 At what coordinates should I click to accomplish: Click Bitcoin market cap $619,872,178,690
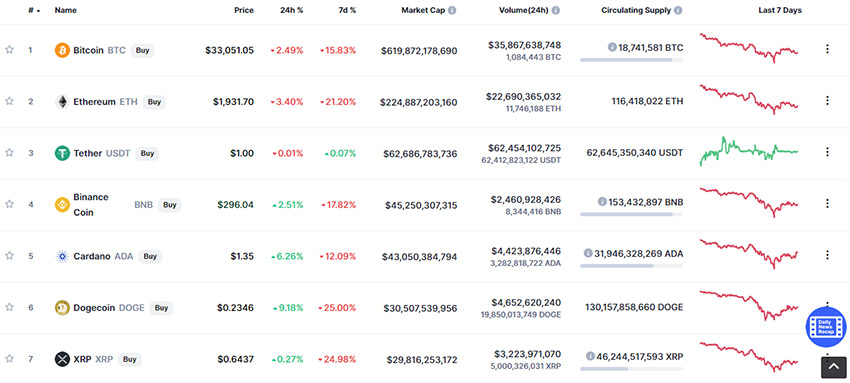click(x=419, y=51)
